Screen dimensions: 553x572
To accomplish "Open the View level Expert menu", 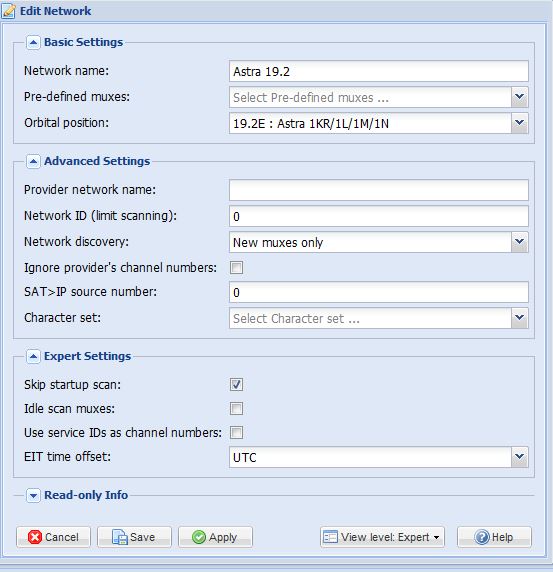I will click(382, 537).
